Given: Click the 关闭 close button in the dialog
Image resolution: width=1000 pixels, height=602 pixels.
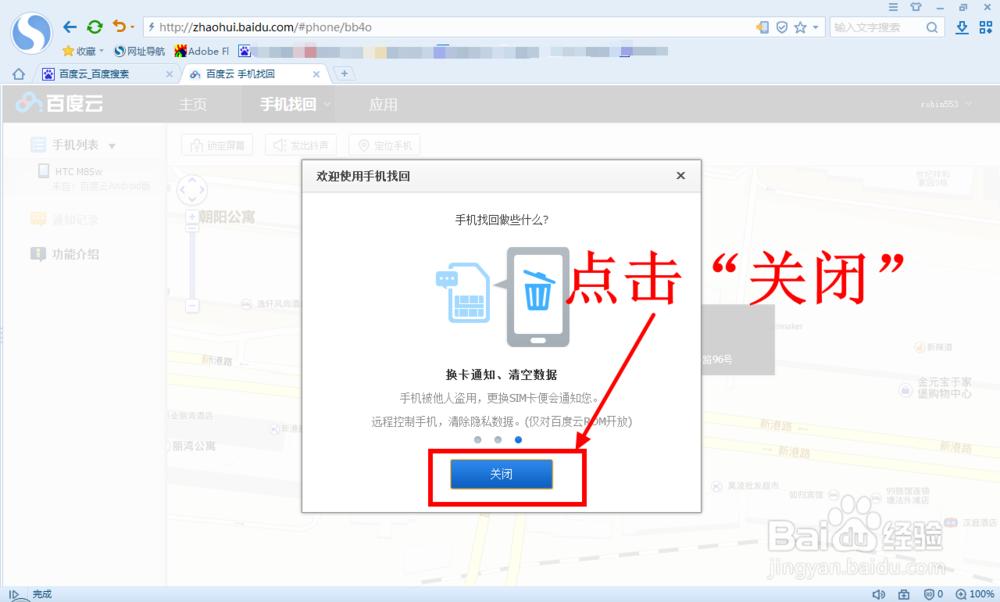Looking at the screenshot, I should click(501, 474).
